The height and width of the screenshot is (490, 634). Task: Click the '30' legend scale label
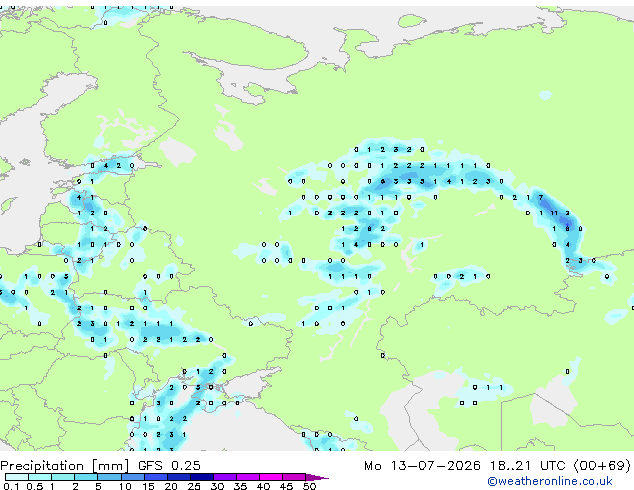click(x=218, y=486)
